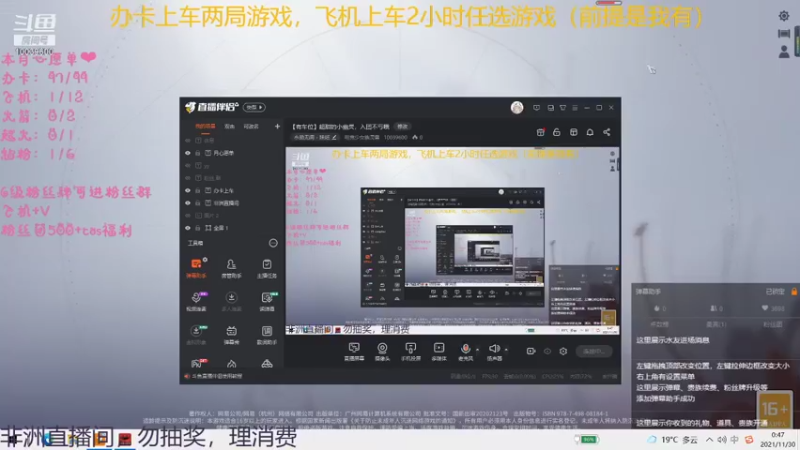This screenshot has height=450, width=800.
Task: Select the first scene tab (highlighted orange)
Action: pyautogui.click(x=205, y=127)
